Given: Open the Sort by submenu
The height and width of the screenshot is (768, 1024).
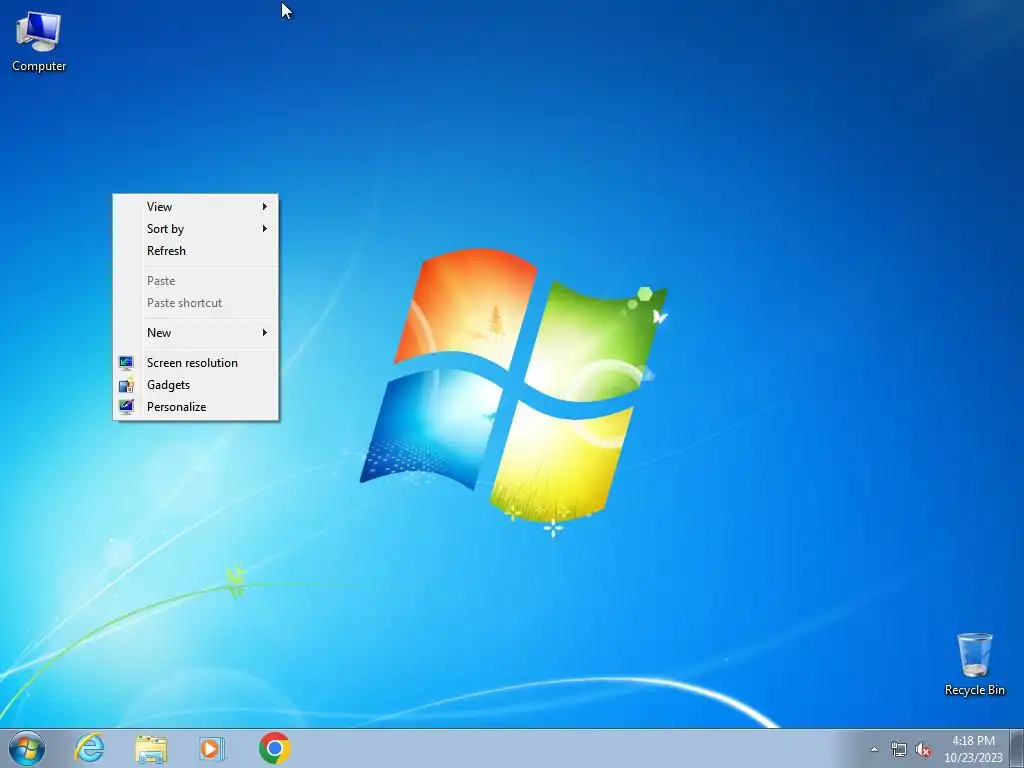Looking at the screenshot, I should [x=196, y=229].
